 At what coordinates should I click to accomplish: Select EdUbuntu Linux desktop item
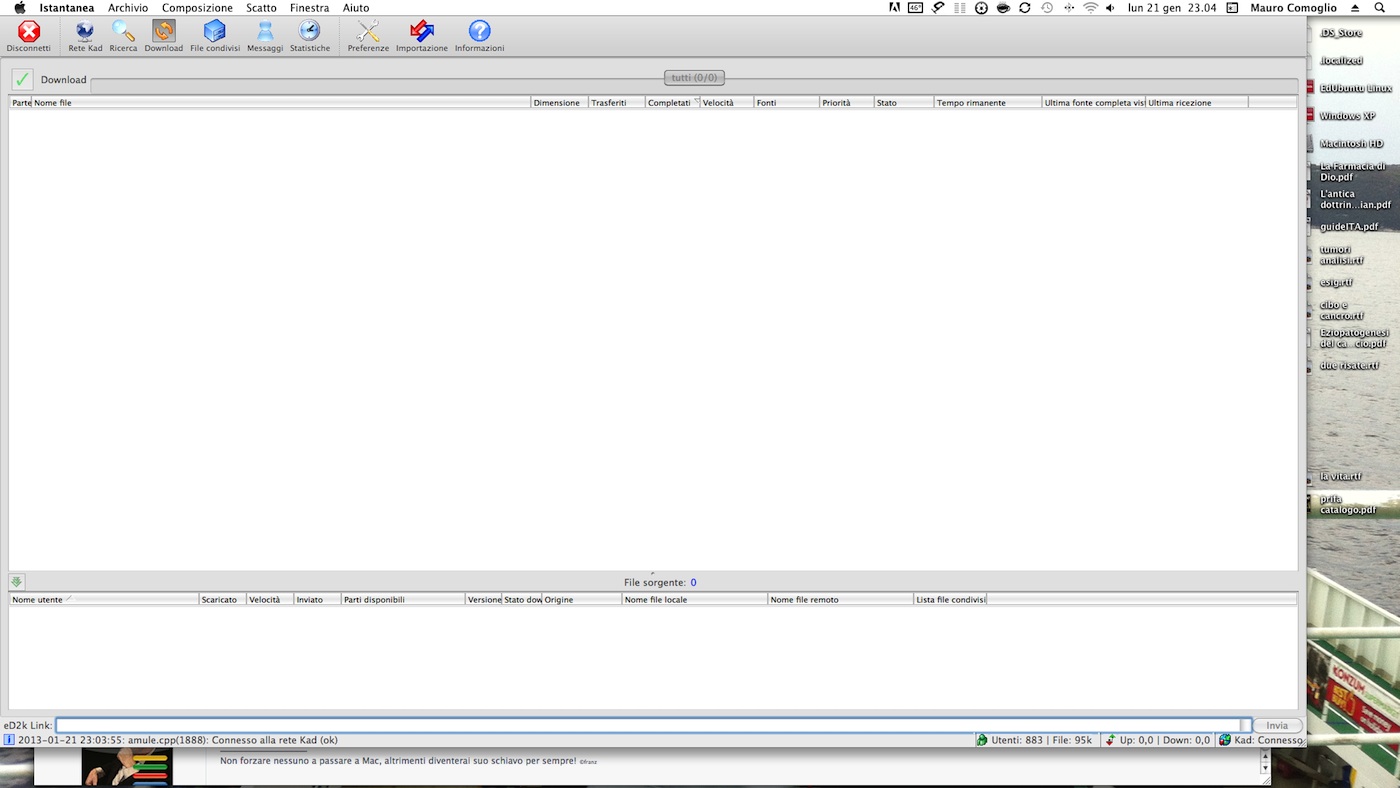(1355, 88)
